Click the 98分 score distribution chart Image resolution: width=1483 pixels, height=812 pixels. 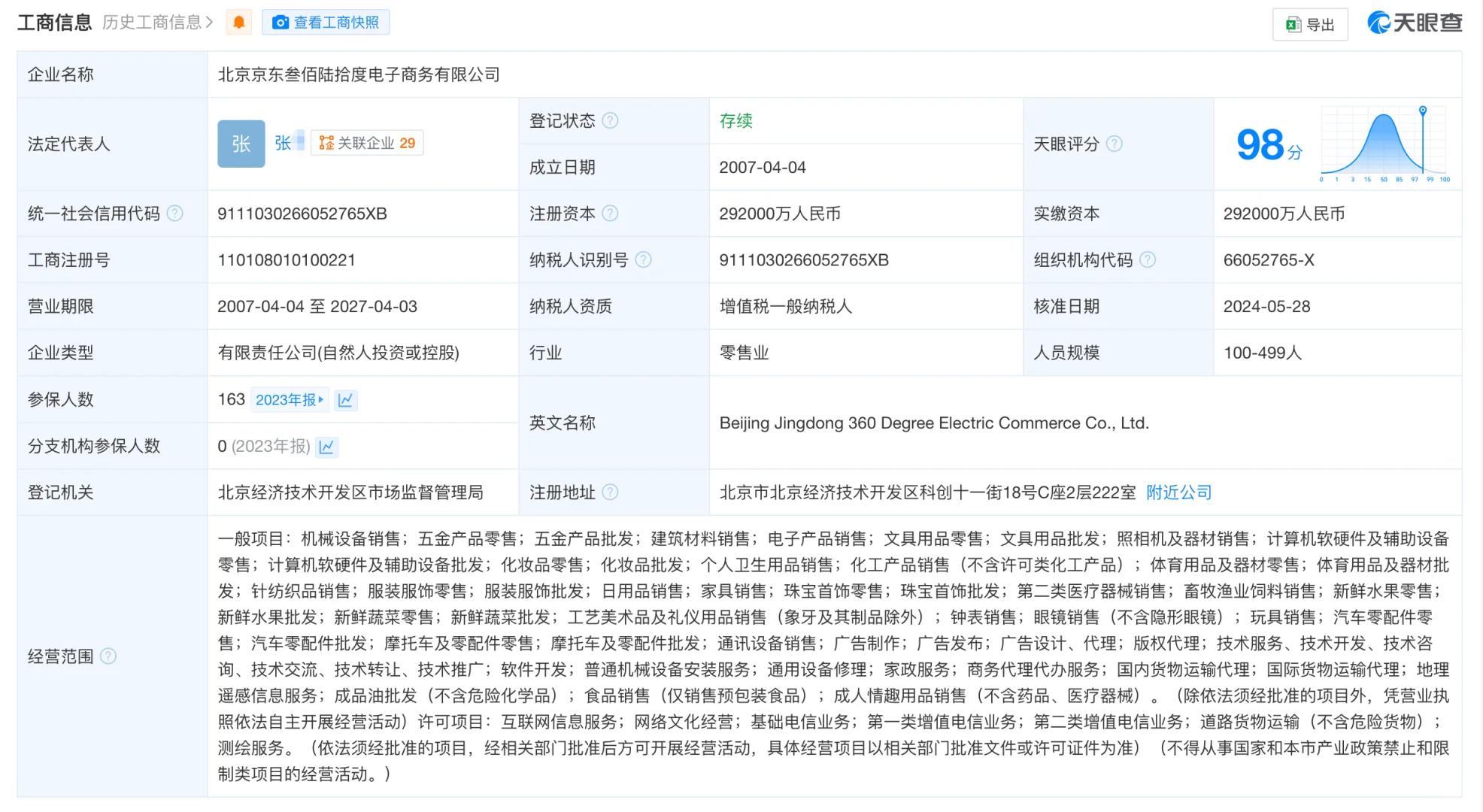(x=1384, y=144)
